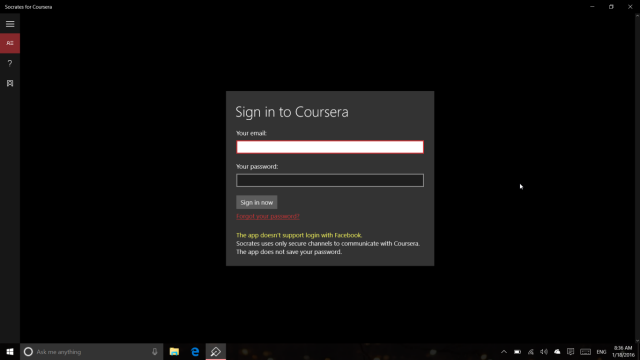Open the taskbar clock and date

(623, 351)
